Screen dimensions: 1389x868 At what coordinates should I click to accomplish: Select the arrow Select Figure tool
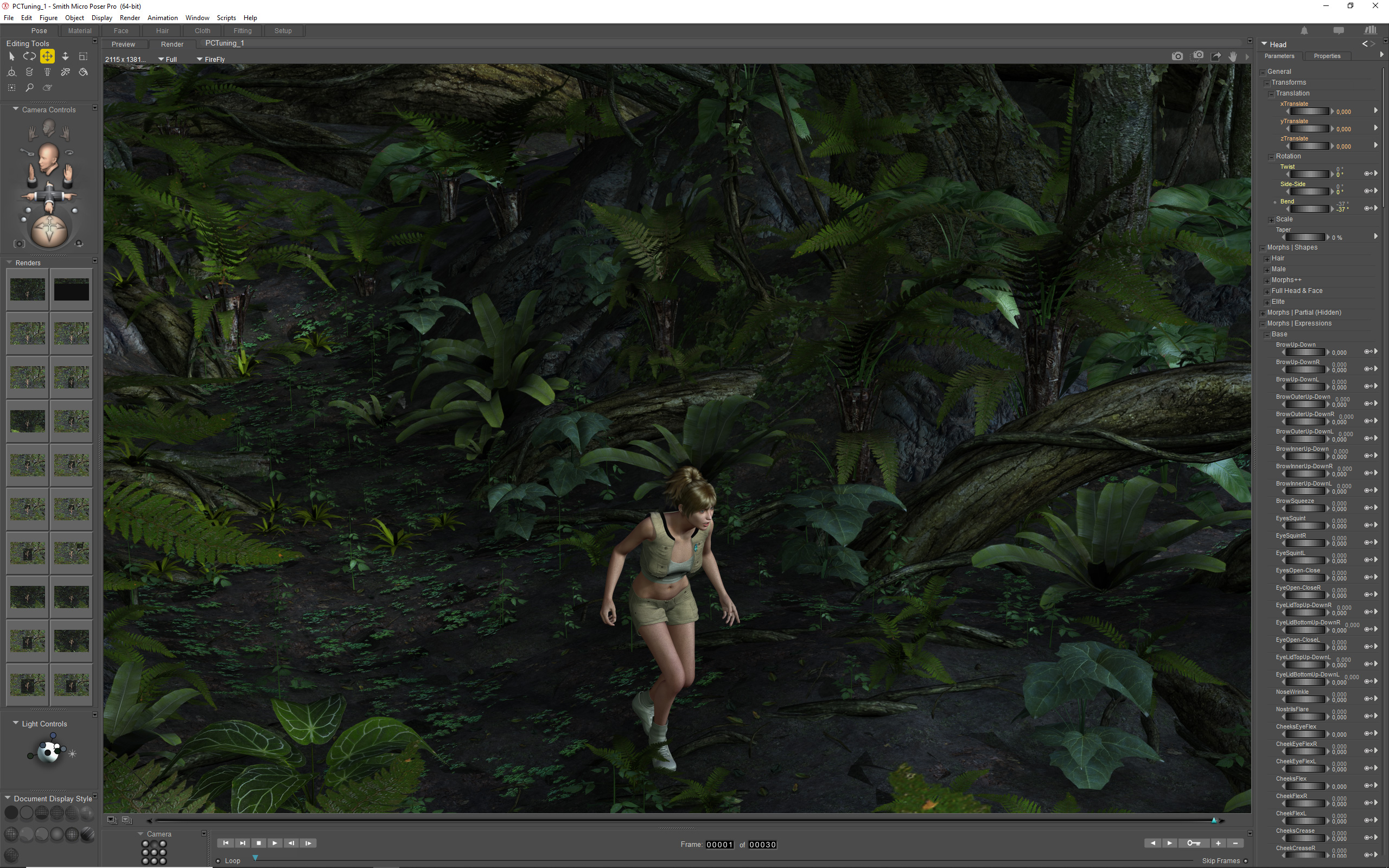click(x=11, y=56)
